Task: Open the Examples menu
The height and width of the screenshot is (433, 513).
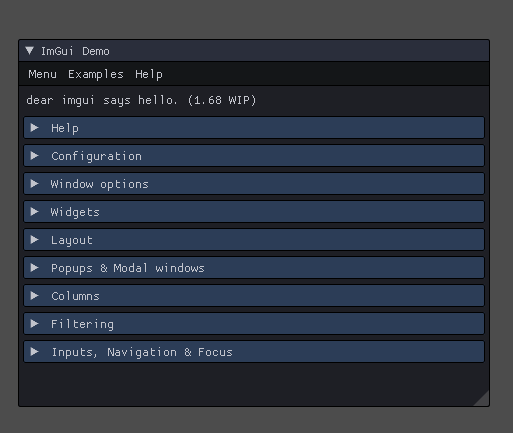Action: point(96,74)
